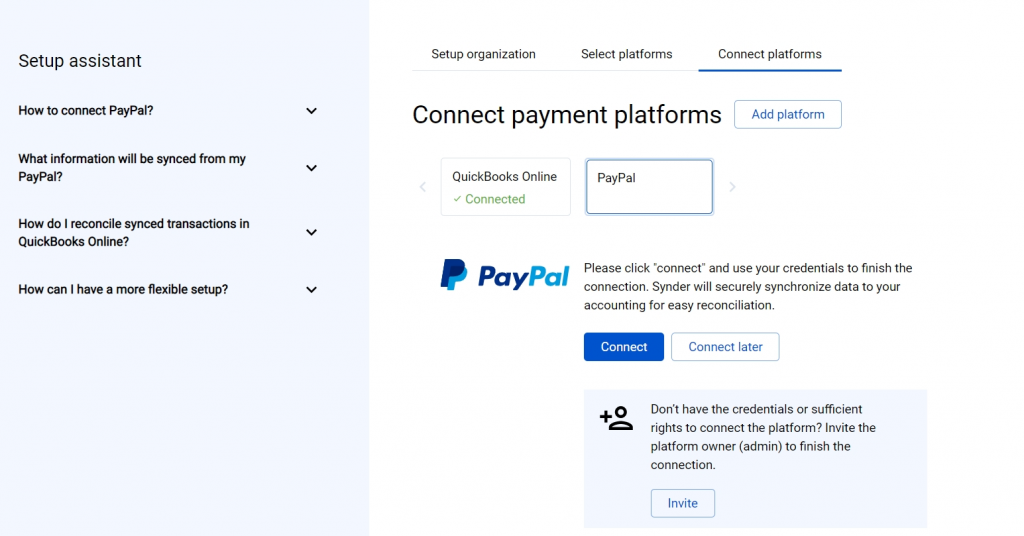Select the PayPal platform card
The width and height of the screenshot is (1024, 536).
[649, 187]
